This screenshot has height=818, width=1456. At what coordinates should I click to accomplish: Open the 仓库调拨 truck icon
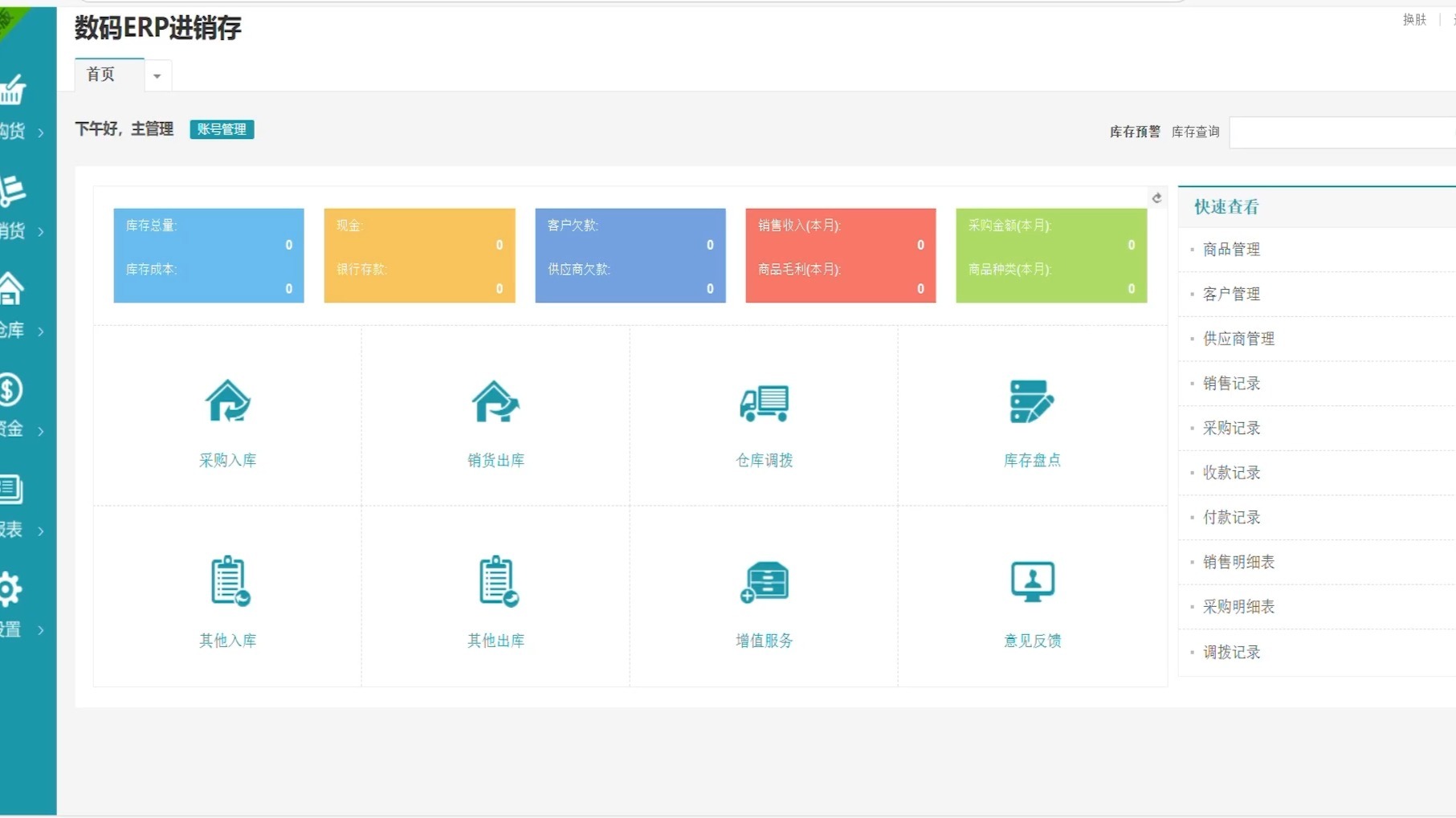tap(764, 402)
